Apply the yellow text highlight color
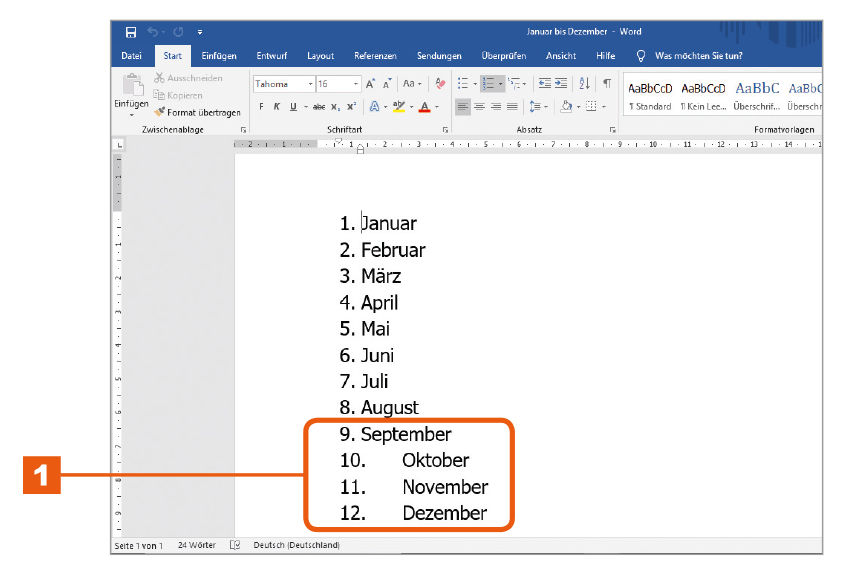The image size is (850, 573). coord(399,107)
